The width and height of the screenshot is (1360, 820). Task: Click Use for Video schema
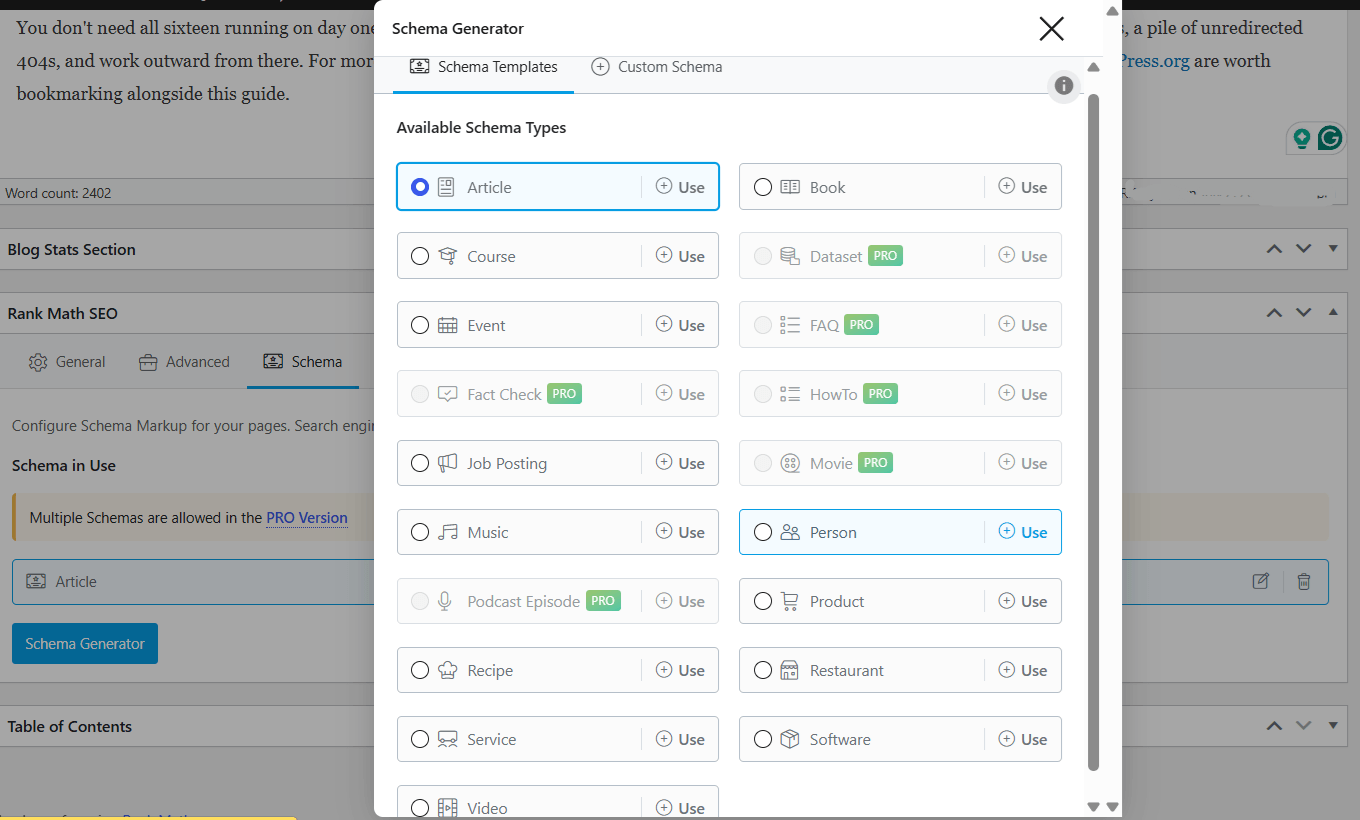pyautogui.click(x=680, y=808)
